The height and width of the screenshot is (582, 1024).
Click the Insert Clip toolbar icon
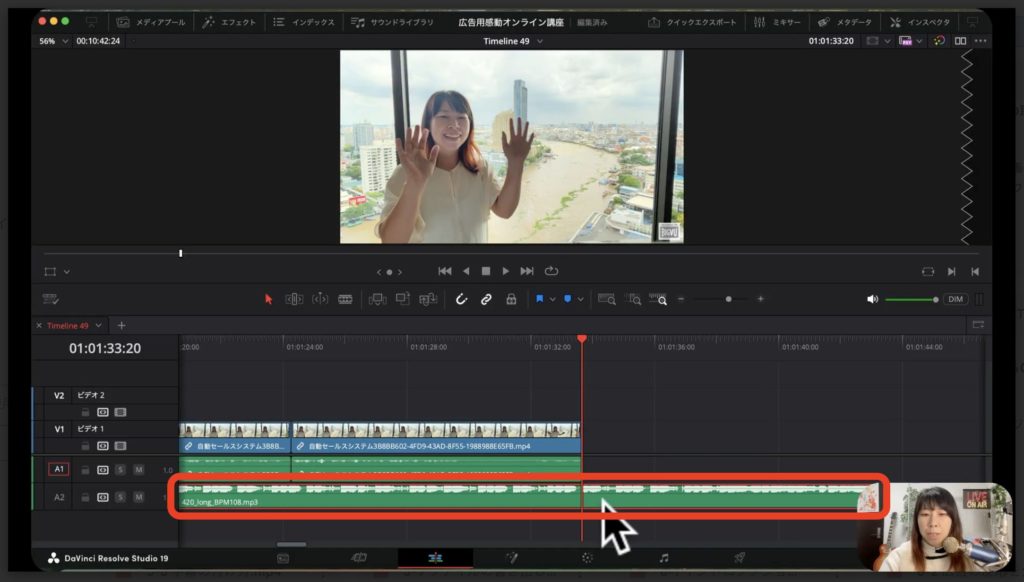(x=376, y=298)
